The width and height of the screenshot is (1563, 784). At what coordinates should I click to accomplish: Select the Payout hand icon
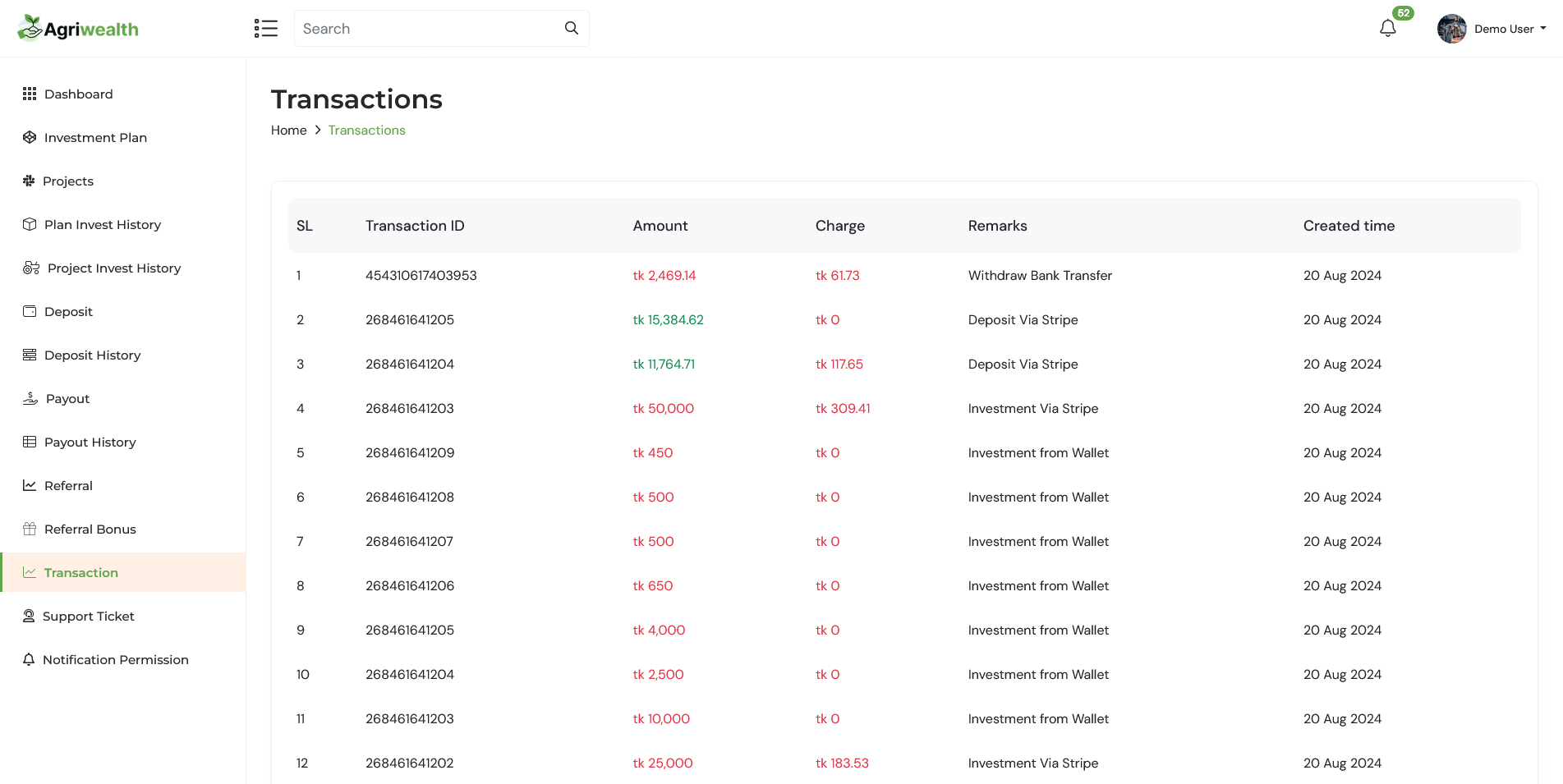(x=30, y=398)
